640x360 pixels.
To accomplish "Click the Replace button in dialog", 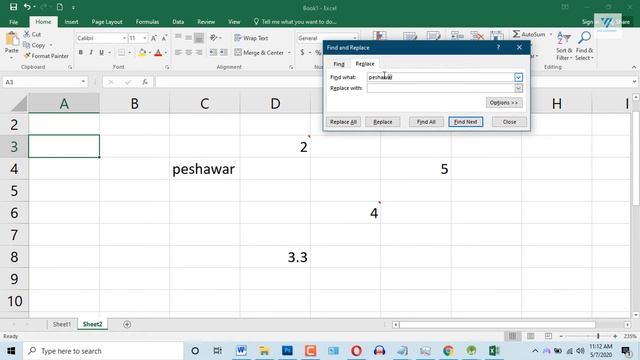I will pyautogui.click(x=382, y=122).
